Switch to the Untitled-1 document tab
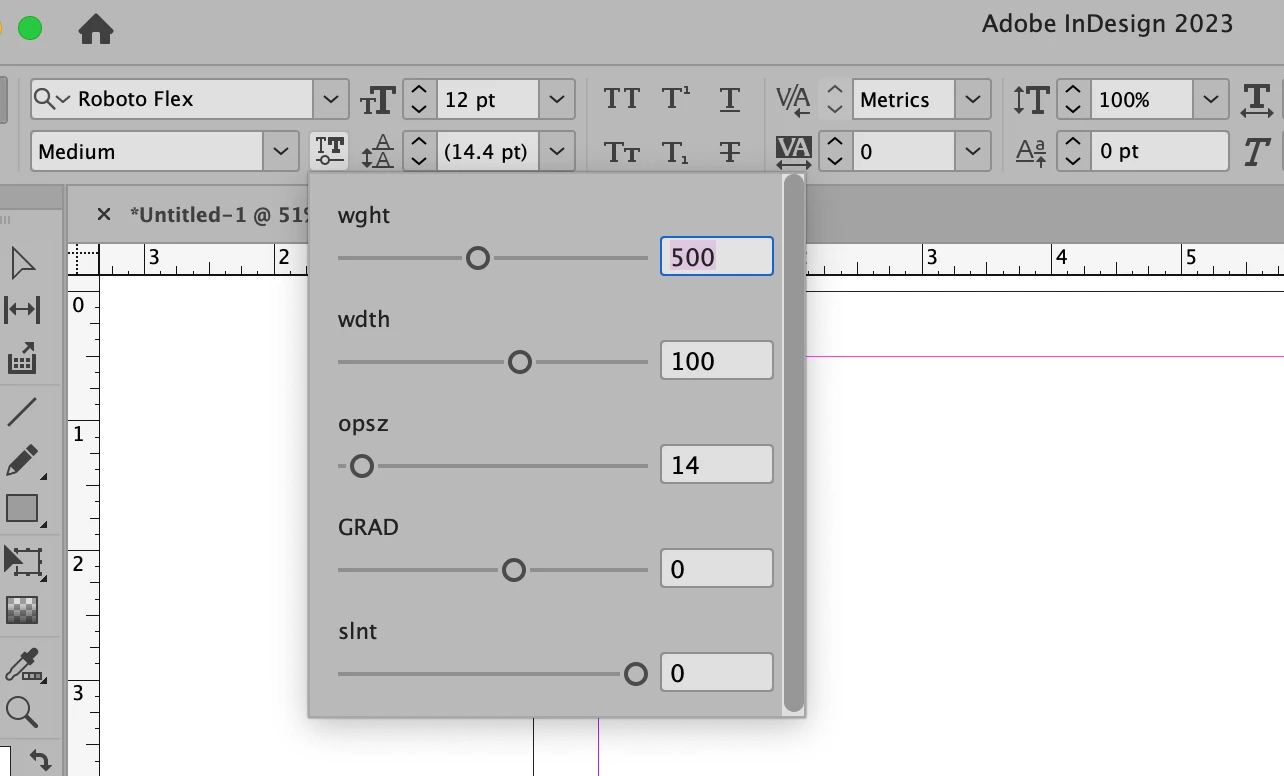 (x=218, y=214)
